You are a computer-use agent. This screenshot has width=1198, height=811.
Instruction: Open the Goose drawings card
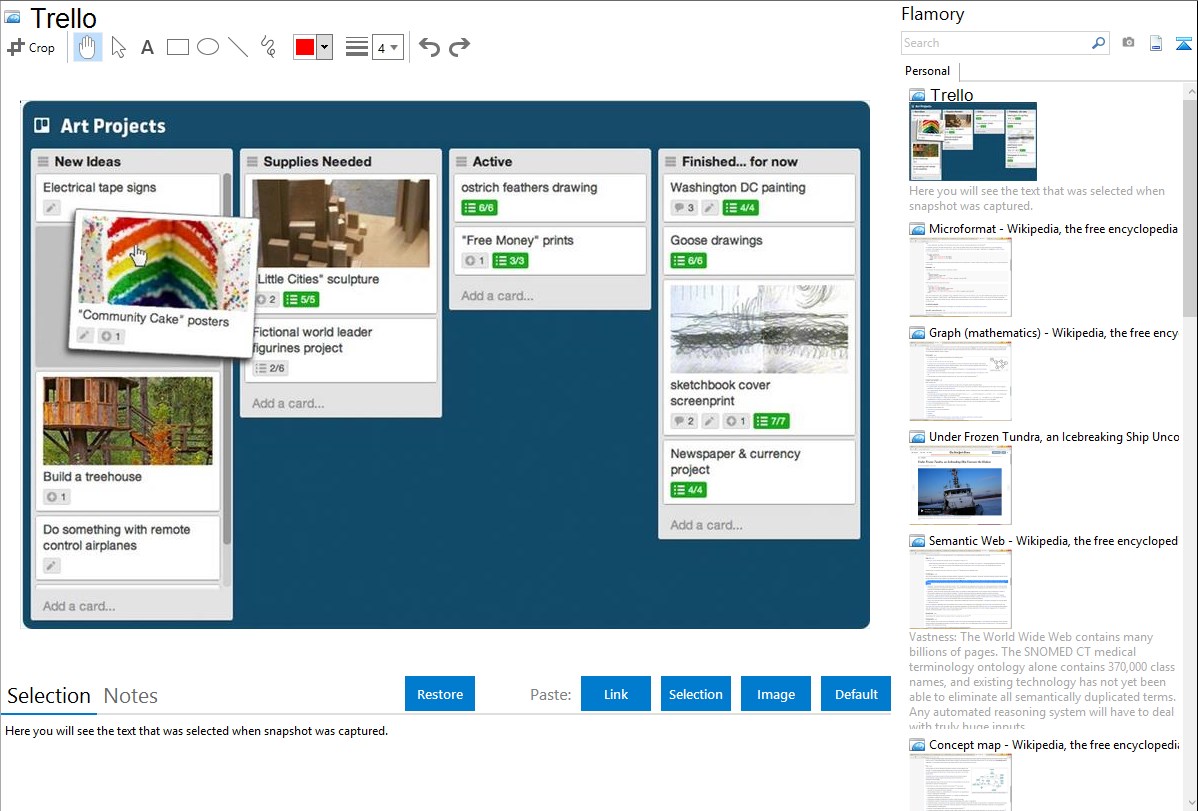[759, 250]
